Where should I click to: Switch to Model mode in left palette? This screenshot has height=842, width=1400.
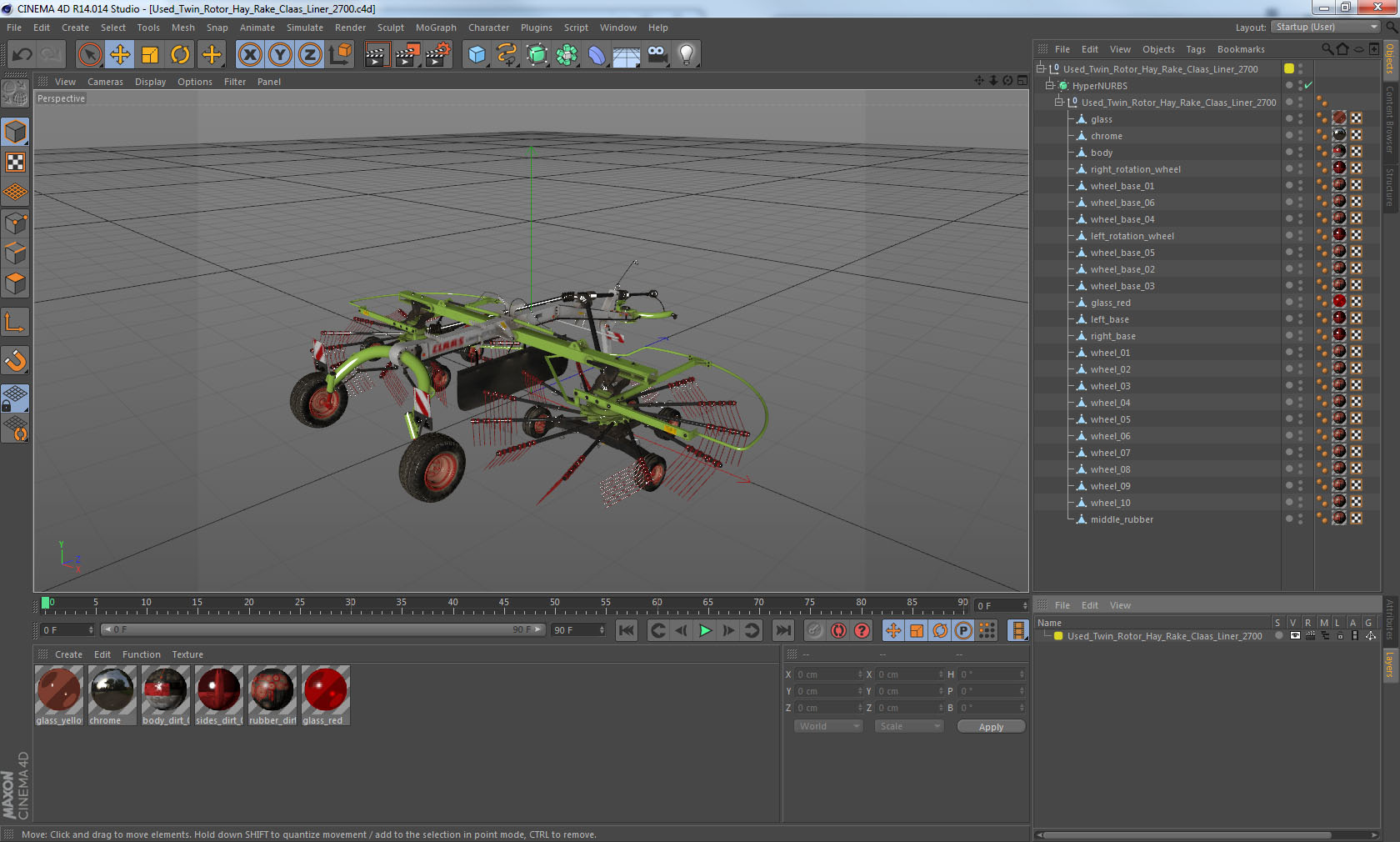pyautogui.click(x=16, y=132)
